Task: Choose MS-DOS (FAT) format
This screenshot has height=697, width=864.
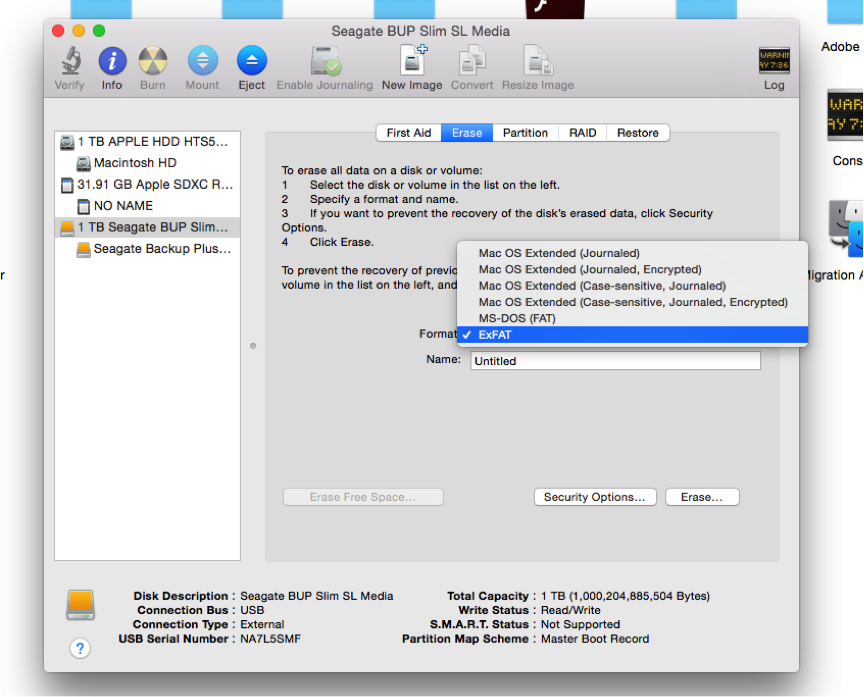Action: pyautogui.click(x=633, y=318)
